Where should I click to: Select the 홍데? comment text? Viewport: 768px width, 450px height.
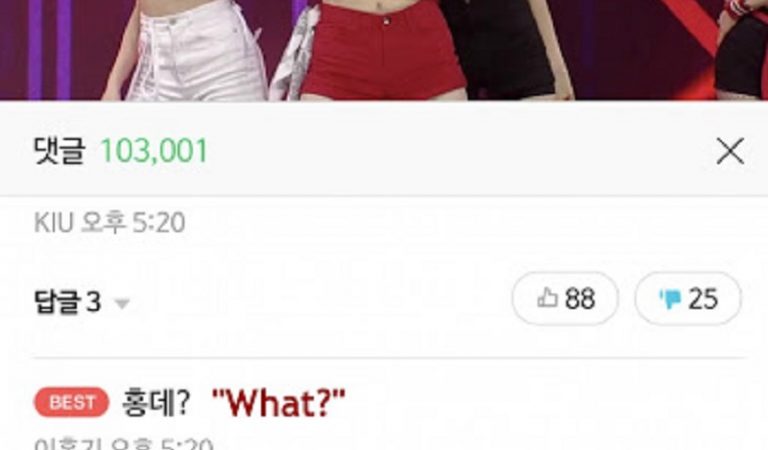click(x=156, y=403)
